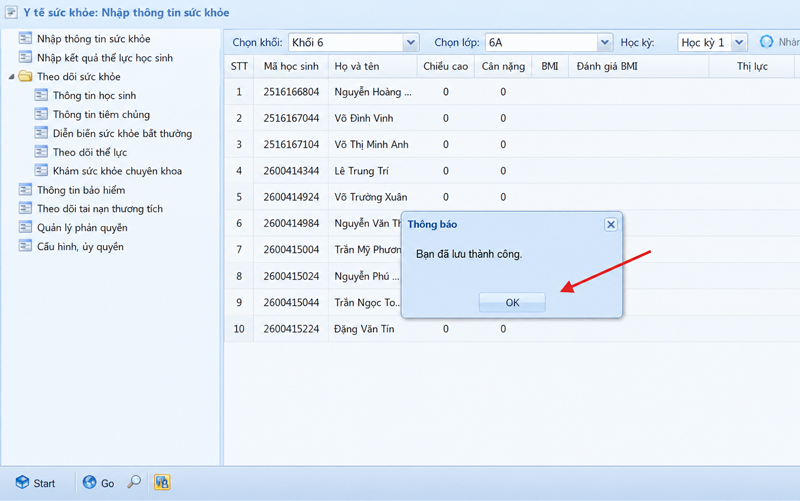The image size is (800, 501).
Task: Click the Đánh giá BMI column header
Action: point(638,66)
